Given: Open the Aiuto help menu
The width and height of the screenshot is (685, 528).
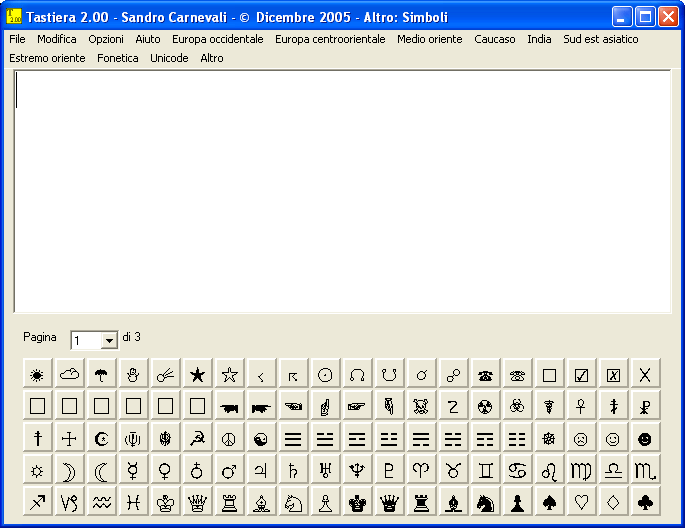Looking at the screenshot, I should [x=148, y=39].
